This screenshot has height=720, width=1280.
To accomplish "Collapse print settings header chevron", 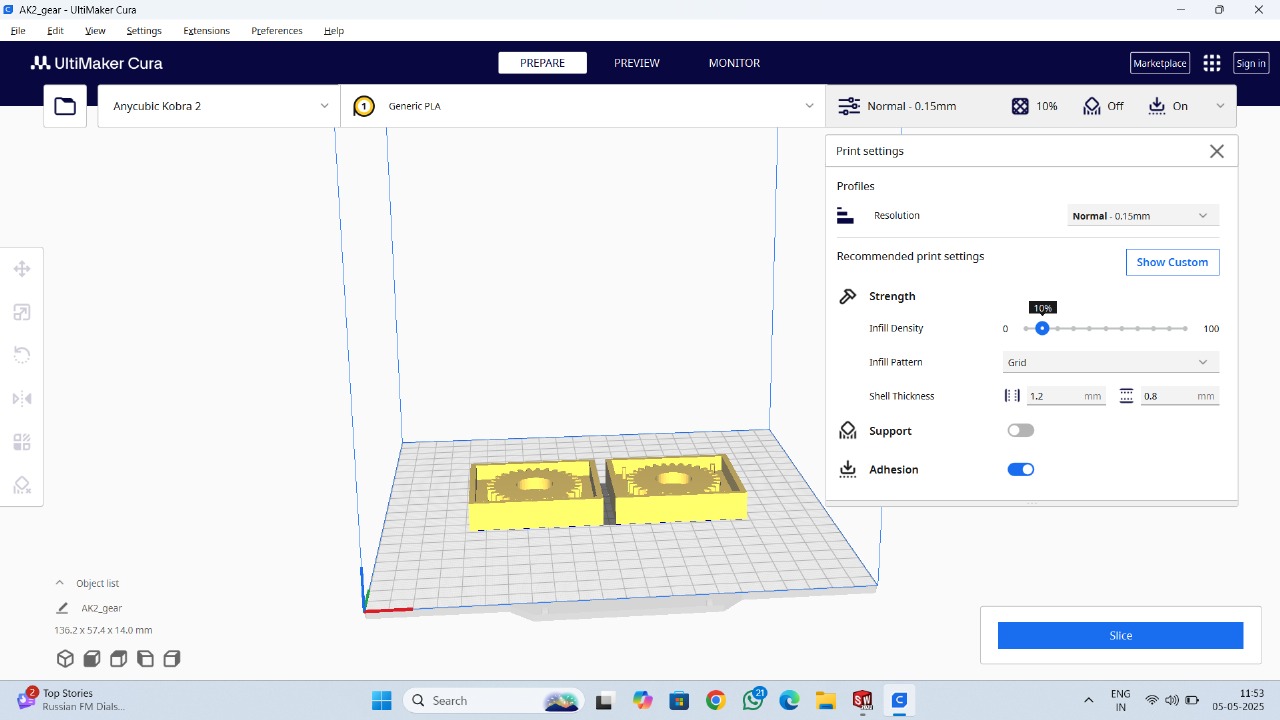I will 1220,106.
